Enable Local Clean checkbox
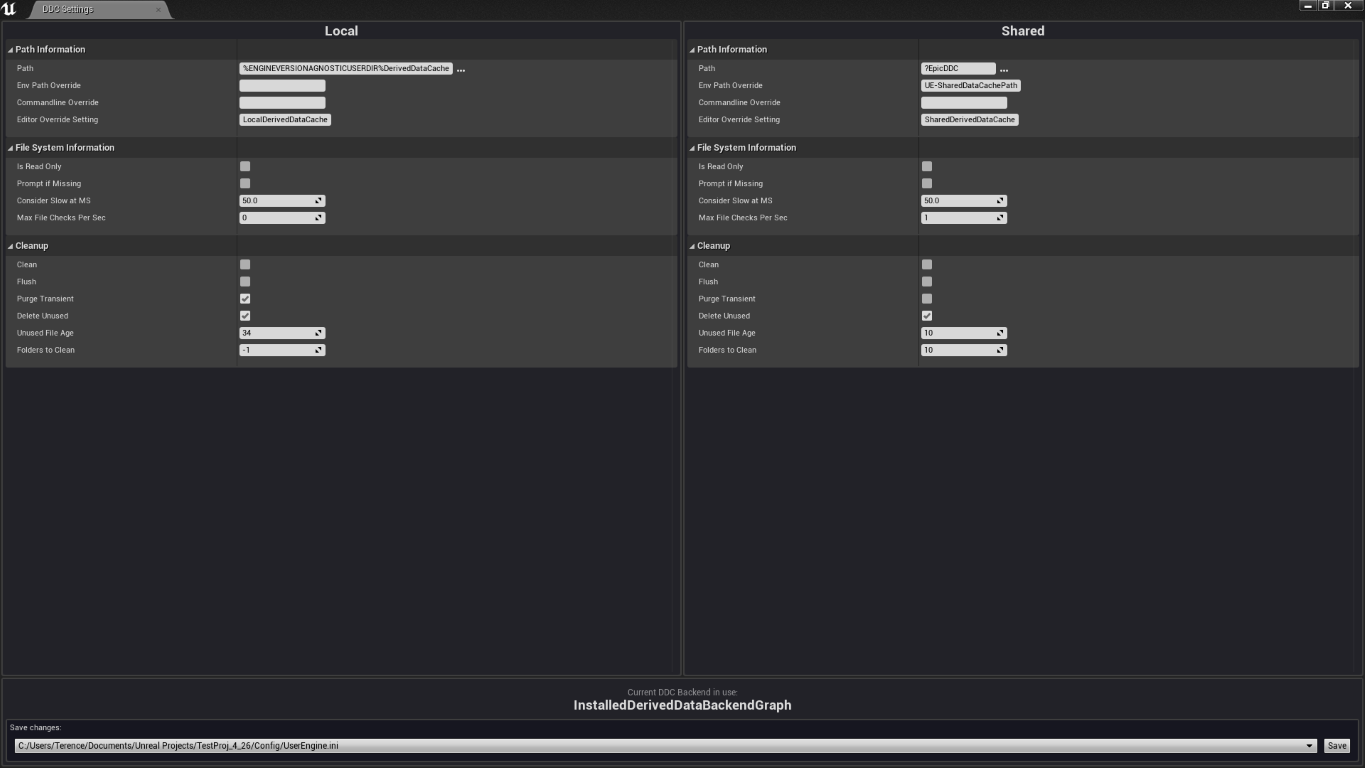This screenshot has height=768, width=1365. (245, 264)
